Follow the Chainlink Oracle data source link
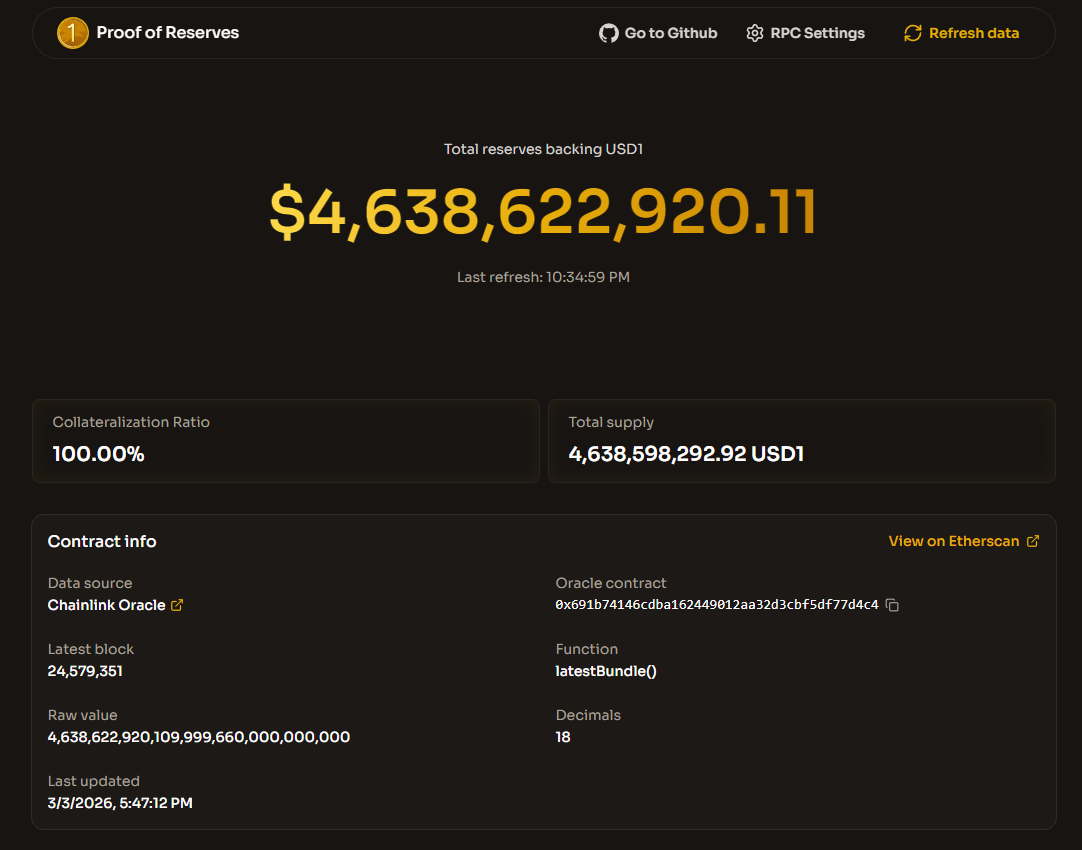The image size is (1082, 850). coord(106,605)
